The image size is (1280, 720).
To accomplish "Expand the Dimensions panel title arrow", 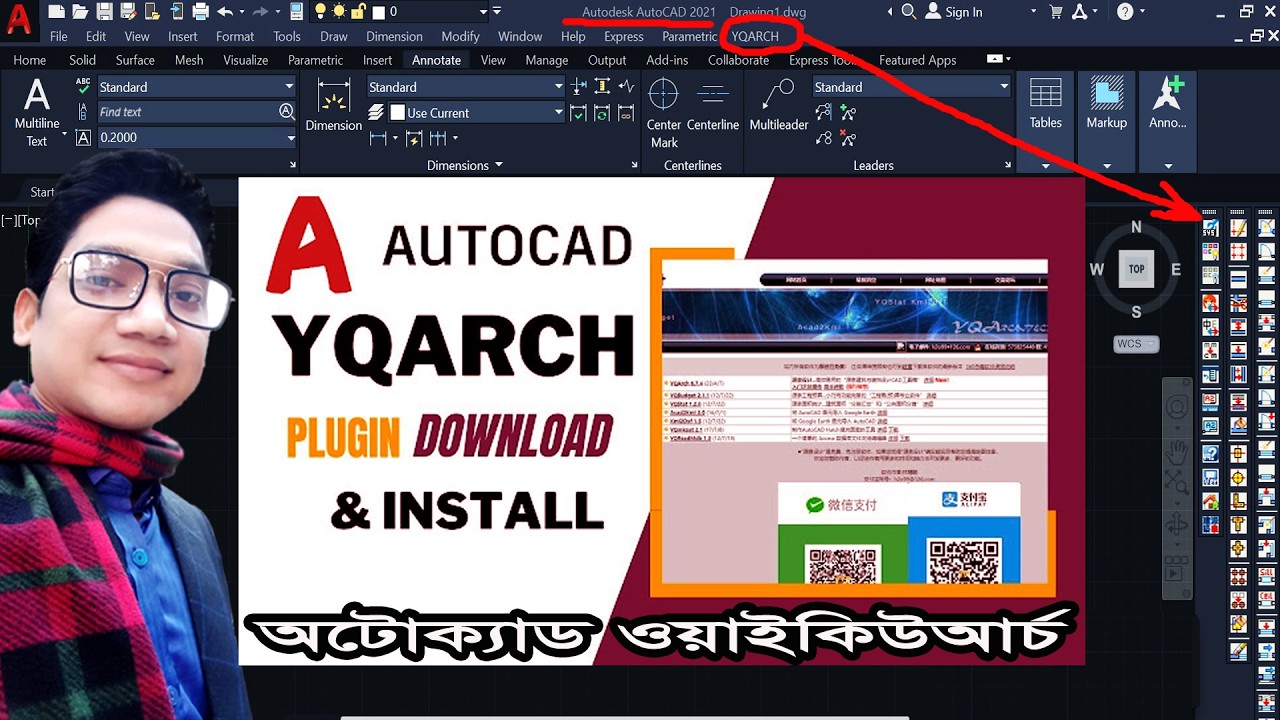I will (x=498, y=165).
